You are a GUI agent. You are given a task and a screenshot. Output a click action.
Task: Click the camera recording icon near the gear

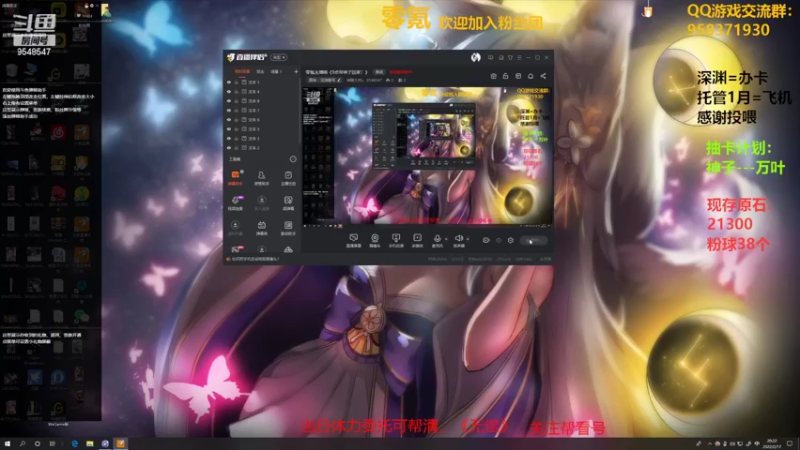tap(486, 240)
